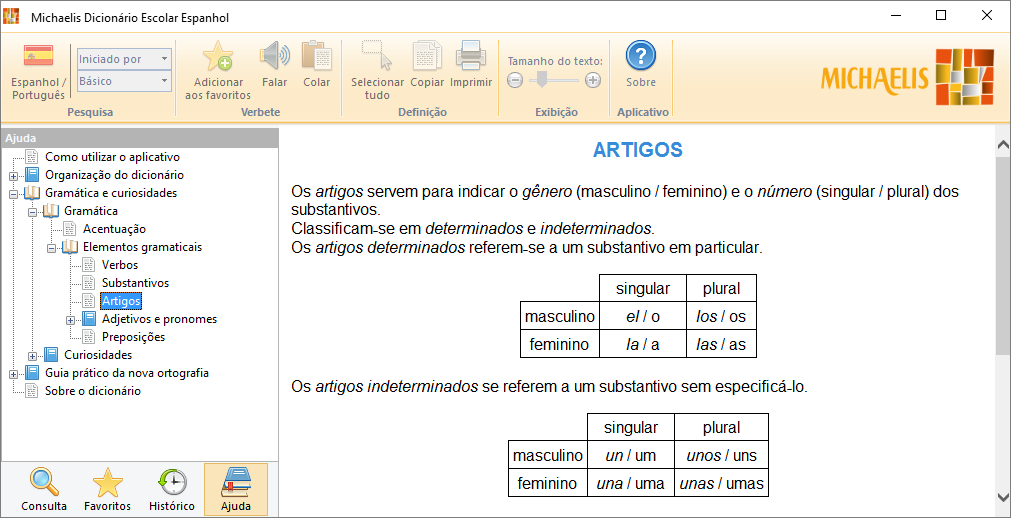Click the 'unos / uns' table cell

[721, 455]
